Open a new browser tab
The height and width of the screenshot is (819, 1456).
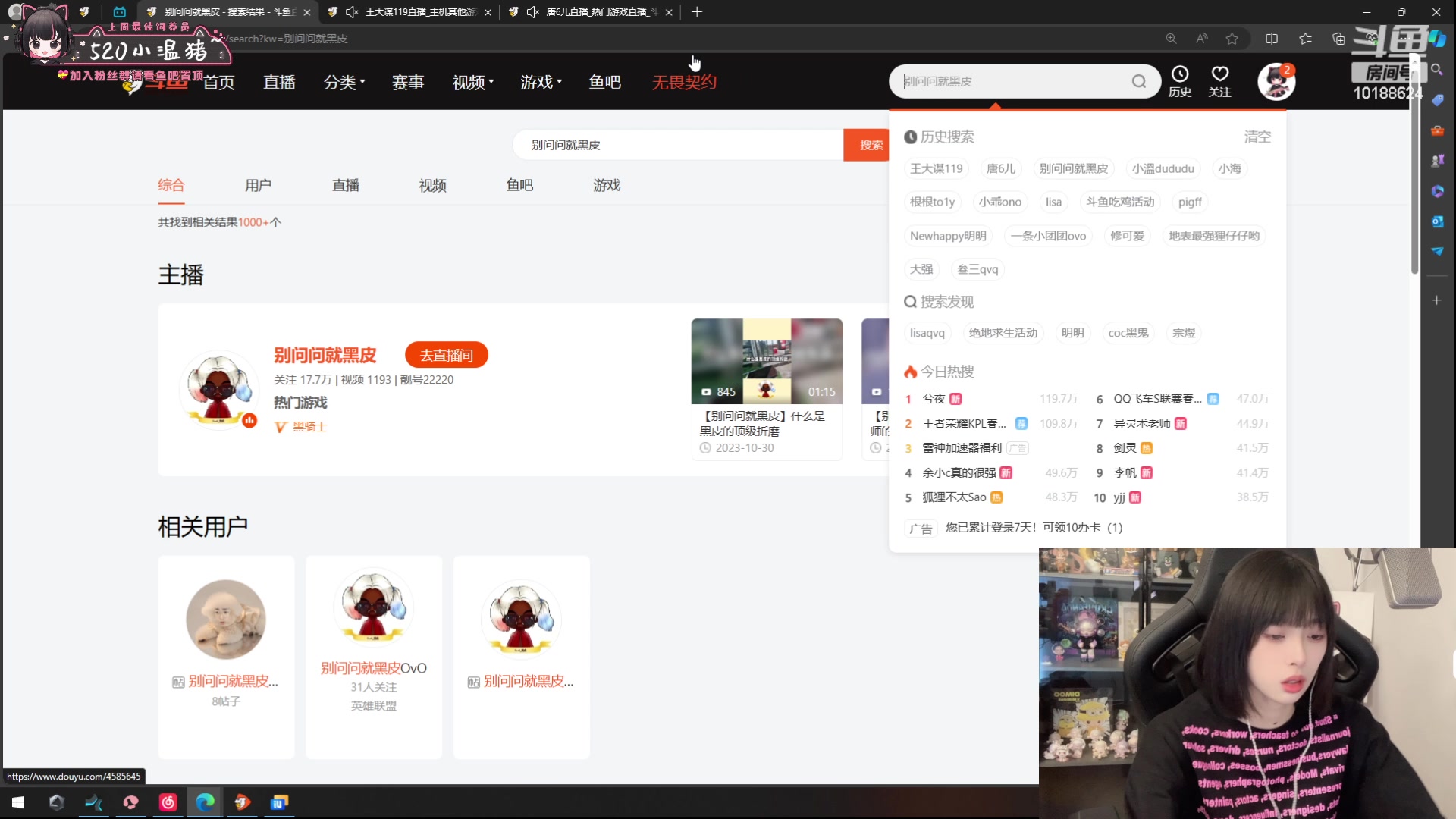(x=697, y=12)
